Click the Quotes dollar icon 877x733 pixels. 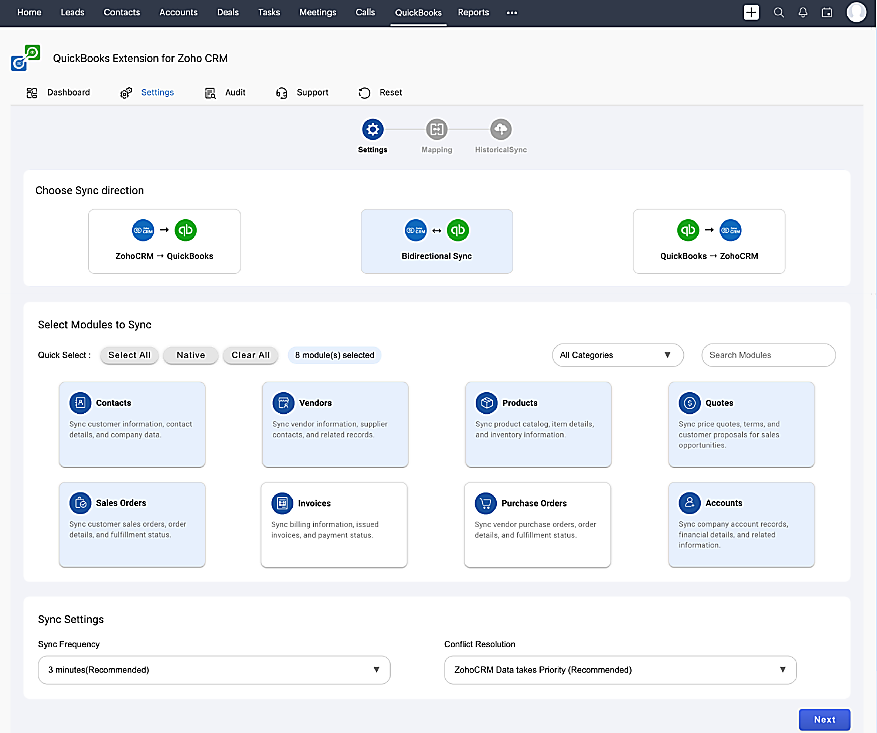pyautogui.click(x=689, y=403)
